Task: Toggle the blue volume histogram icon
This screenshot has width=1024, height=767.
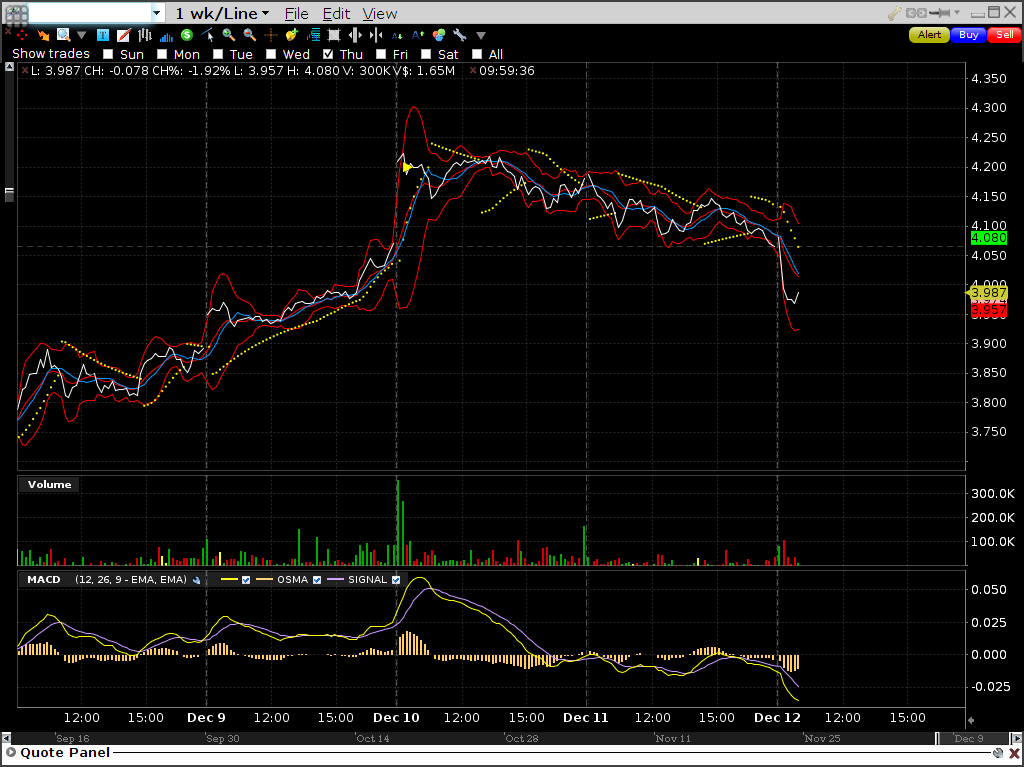Action: (166, 35)
